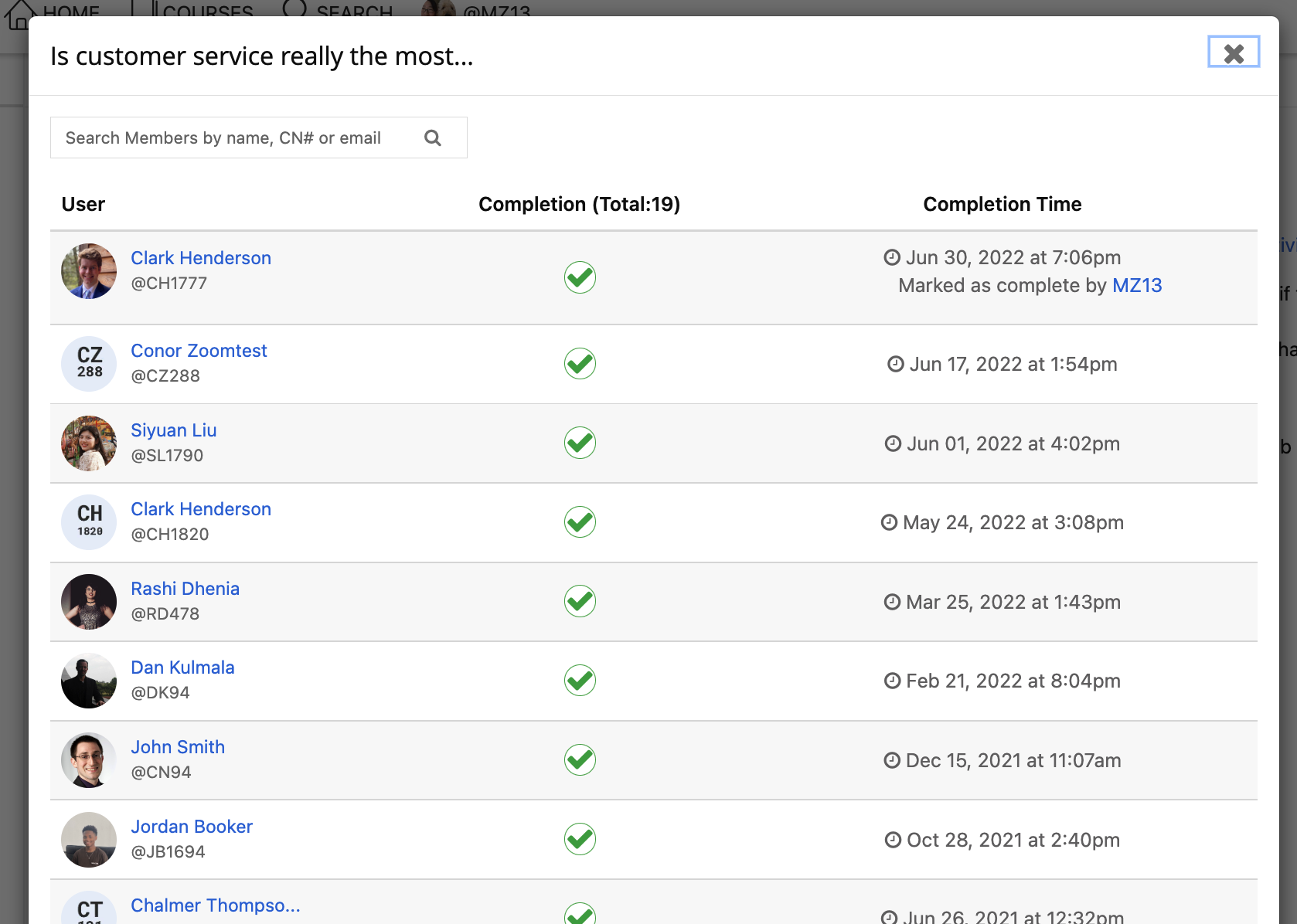This screenshot has width=1297, height=924.
Task: Click completion checkmark for Conor Zoomtest
Action: [580, 363]
